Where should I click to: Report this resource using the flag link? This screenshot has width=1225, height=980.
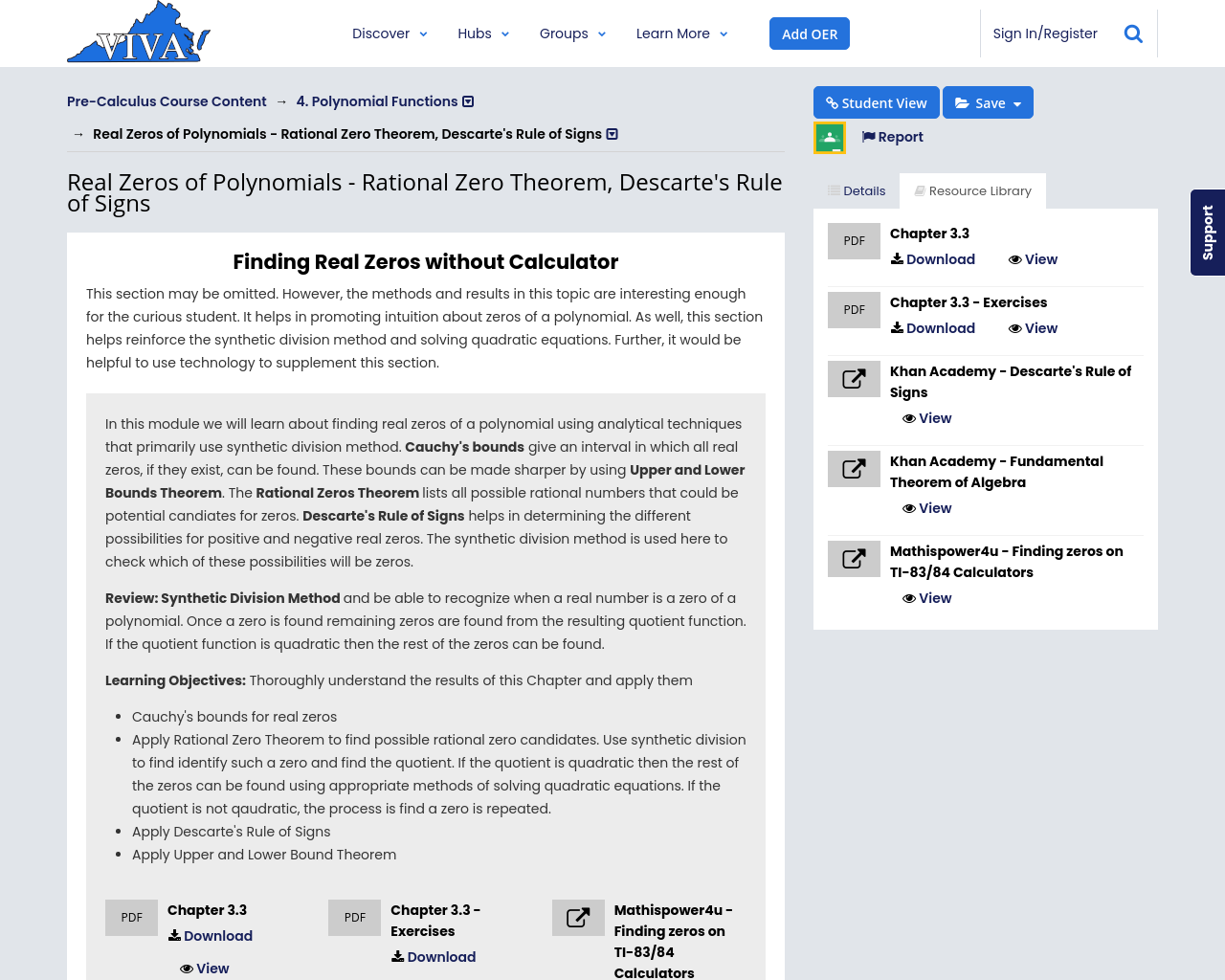[892, 137]
